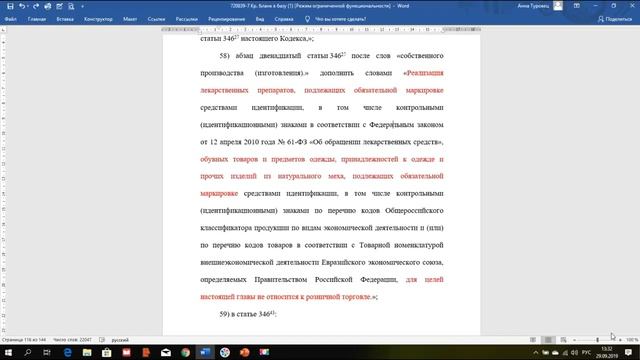
Task: Open Task View on taskbar
Action: (x=47, y=352)
